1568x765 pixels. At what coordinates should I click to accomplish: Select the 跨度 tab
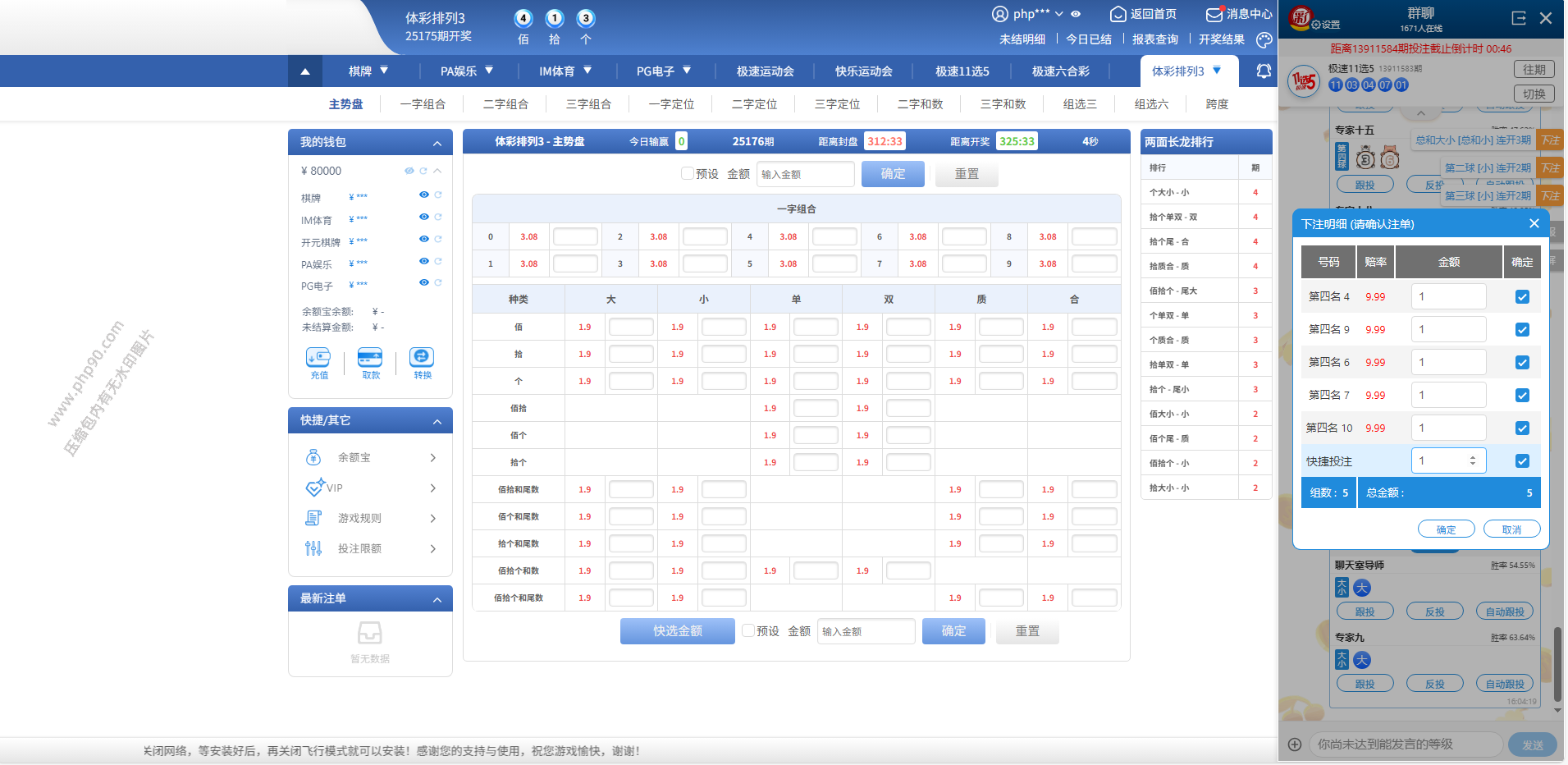click(x=1217, y=104)
